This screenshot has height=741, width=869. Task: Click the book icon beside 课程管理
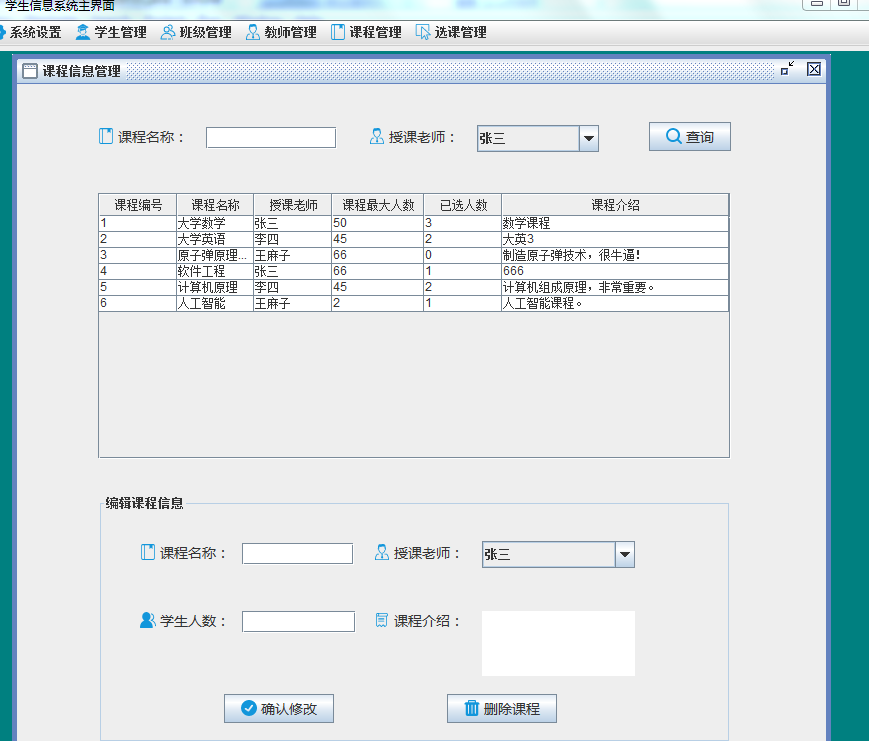click(338, 32)
